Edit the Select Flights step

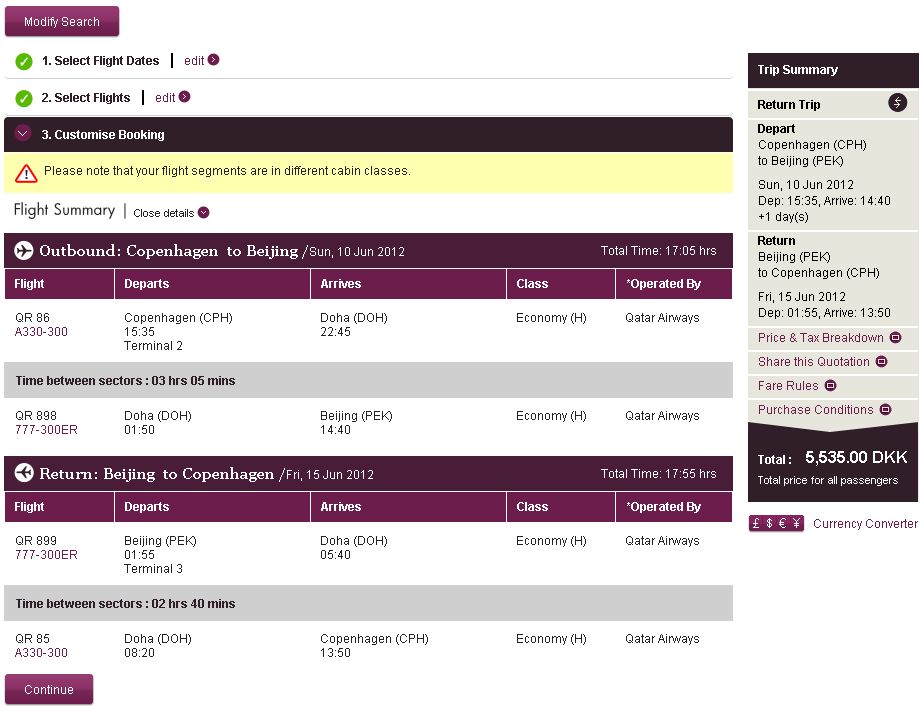172,98
